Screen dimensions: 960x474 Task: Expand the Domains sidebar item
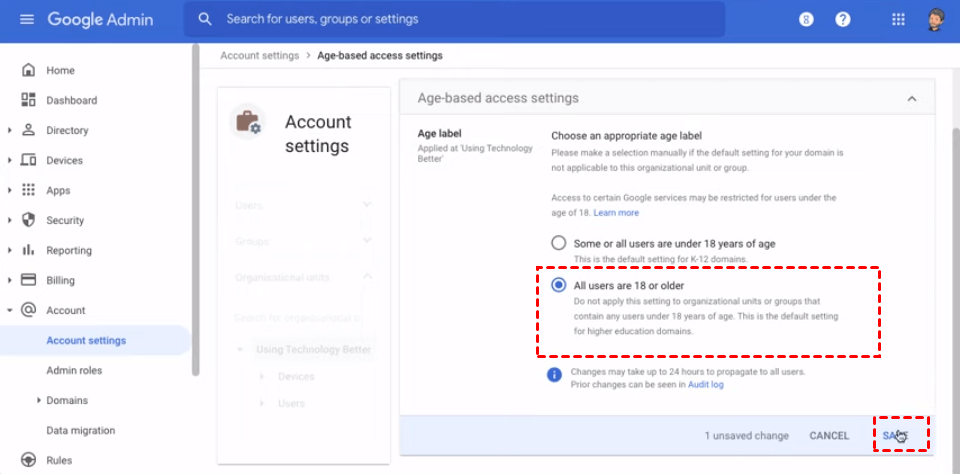(x=38, y=400)
